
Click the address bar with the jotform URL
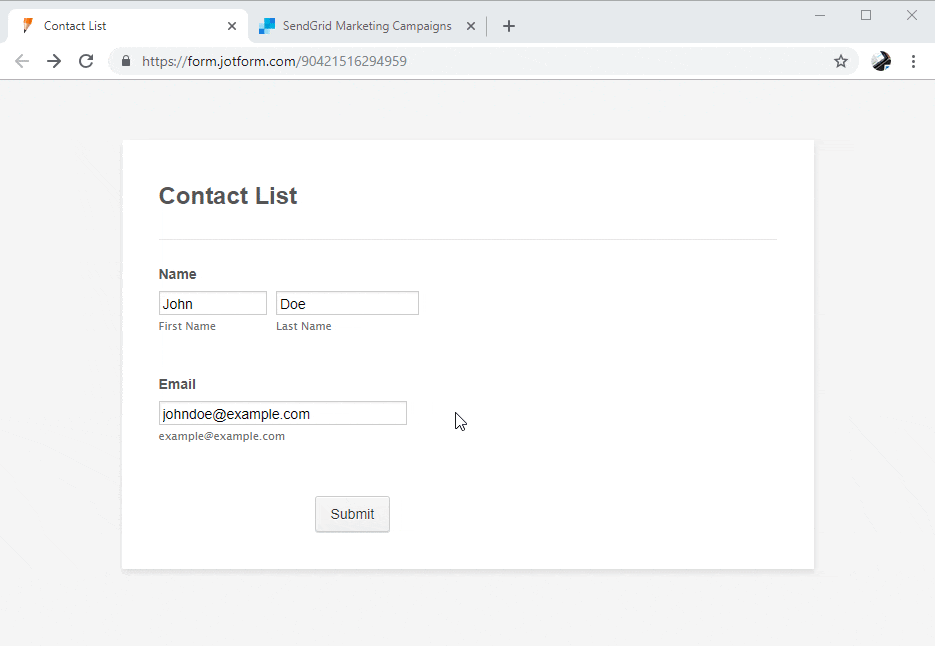point(480,61)
